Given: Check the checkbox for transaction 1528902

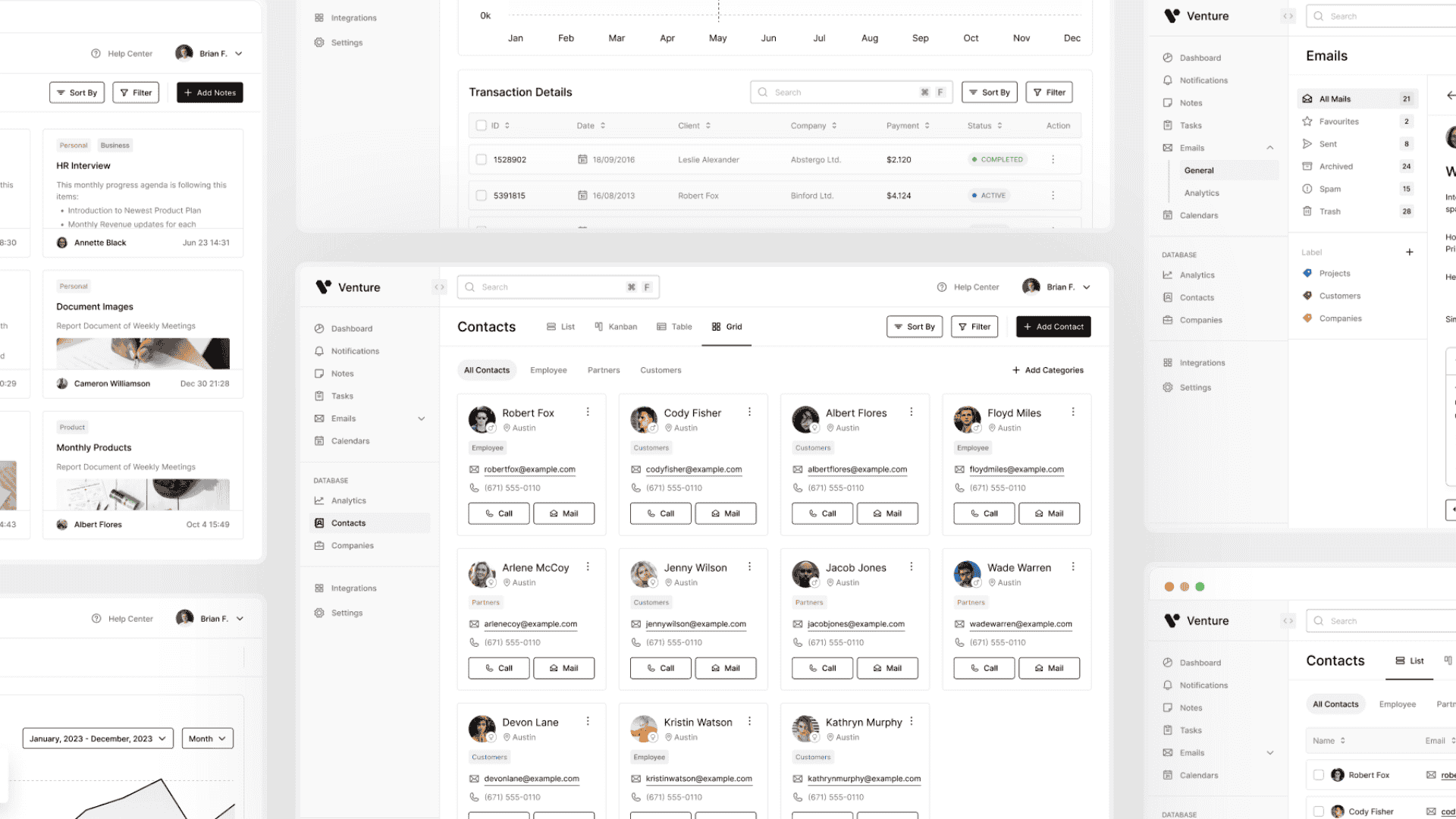Looking at the screenshot, I should pyautogui.click(x=481, y=159).
